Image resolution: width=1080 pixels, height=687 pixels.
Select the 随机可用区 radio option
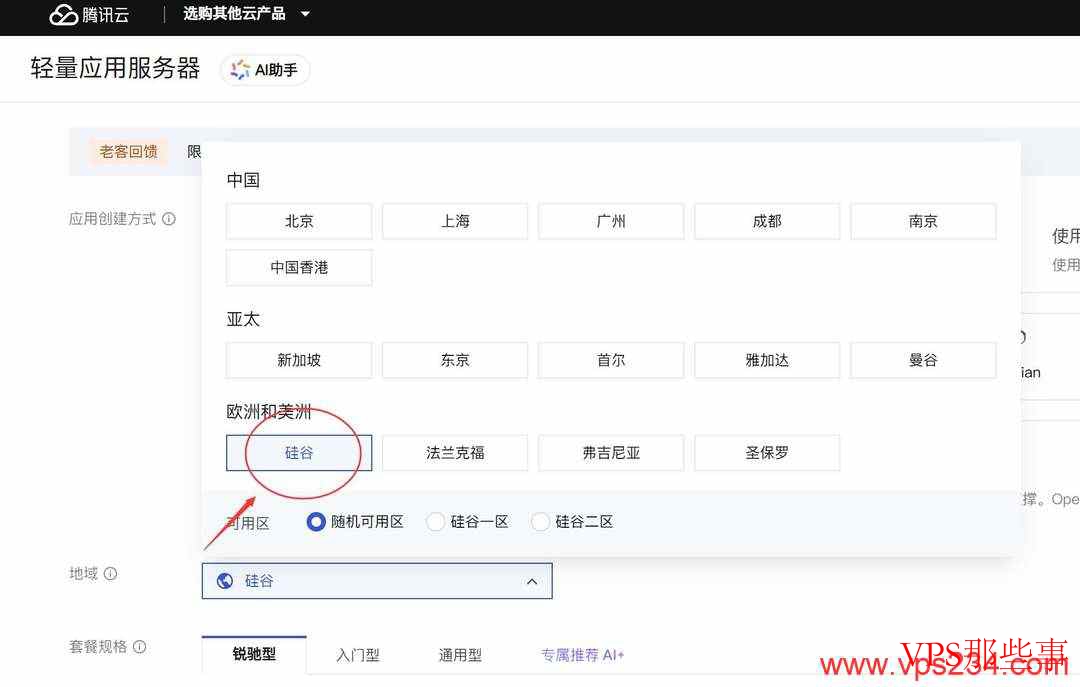316,522
